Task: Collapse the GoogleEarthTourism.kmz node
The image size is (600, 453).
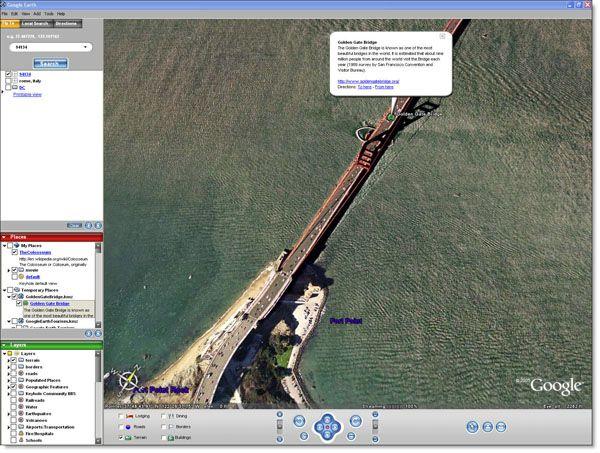Action: [x=8, y=321]
